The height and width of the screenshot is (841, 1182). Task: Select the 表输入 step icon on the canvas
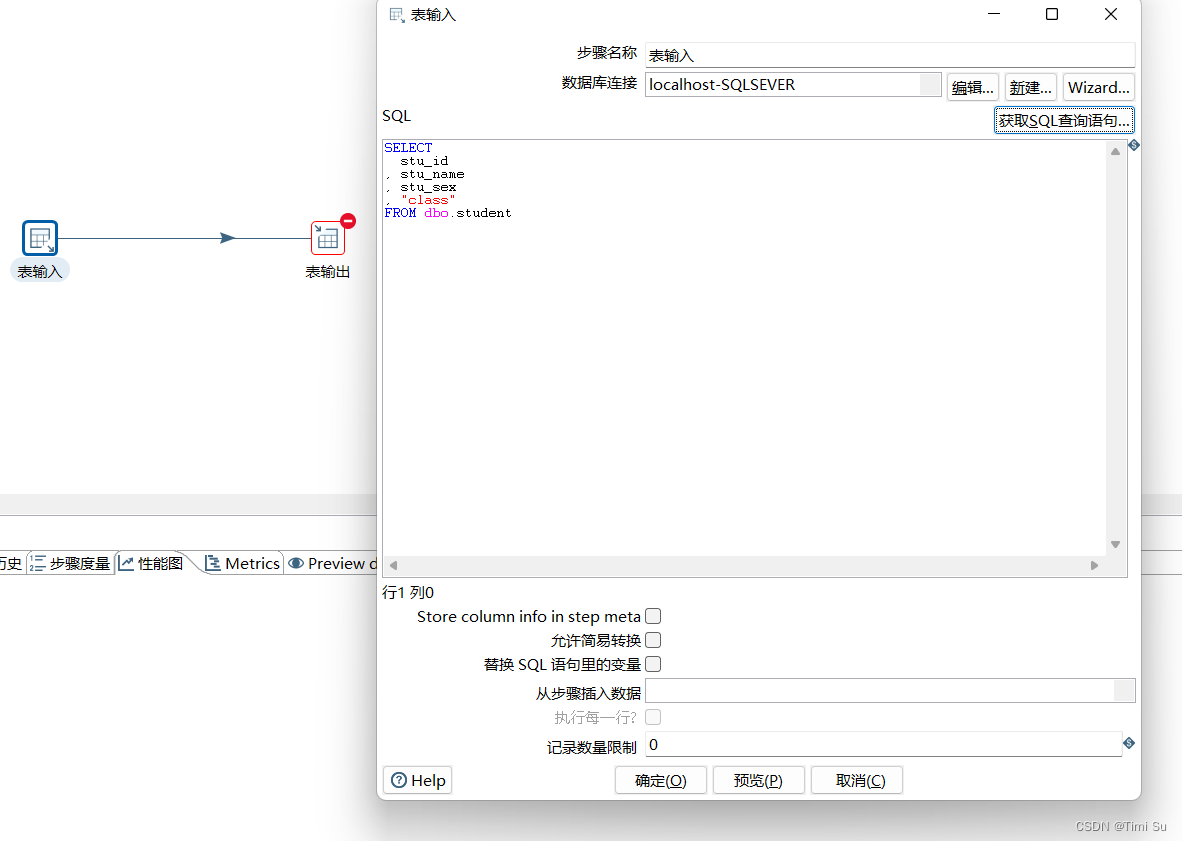(x=40, y=238)
